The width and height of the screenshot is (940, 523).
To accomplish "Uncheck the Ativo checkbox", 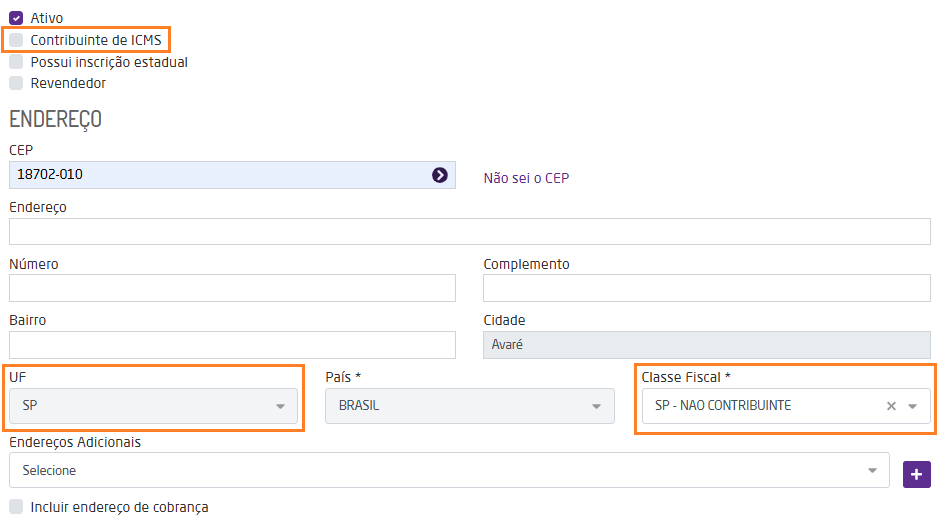I will [16, 18].
